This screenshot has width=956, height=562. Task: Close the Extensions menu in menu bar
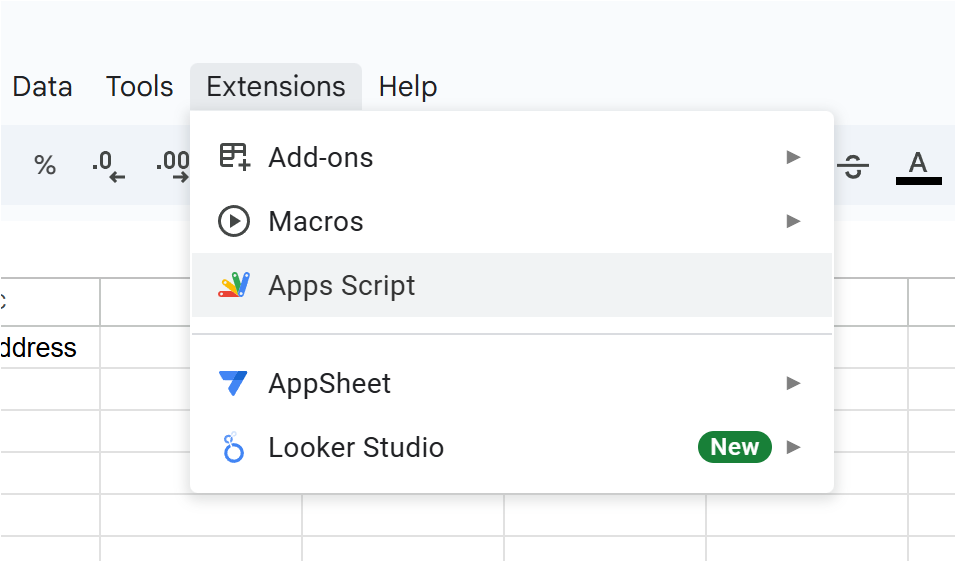point(276,87)
